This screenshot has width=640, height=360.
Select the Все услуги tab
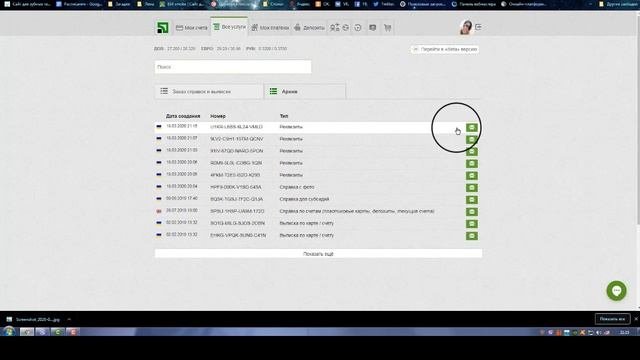point(229,27)
